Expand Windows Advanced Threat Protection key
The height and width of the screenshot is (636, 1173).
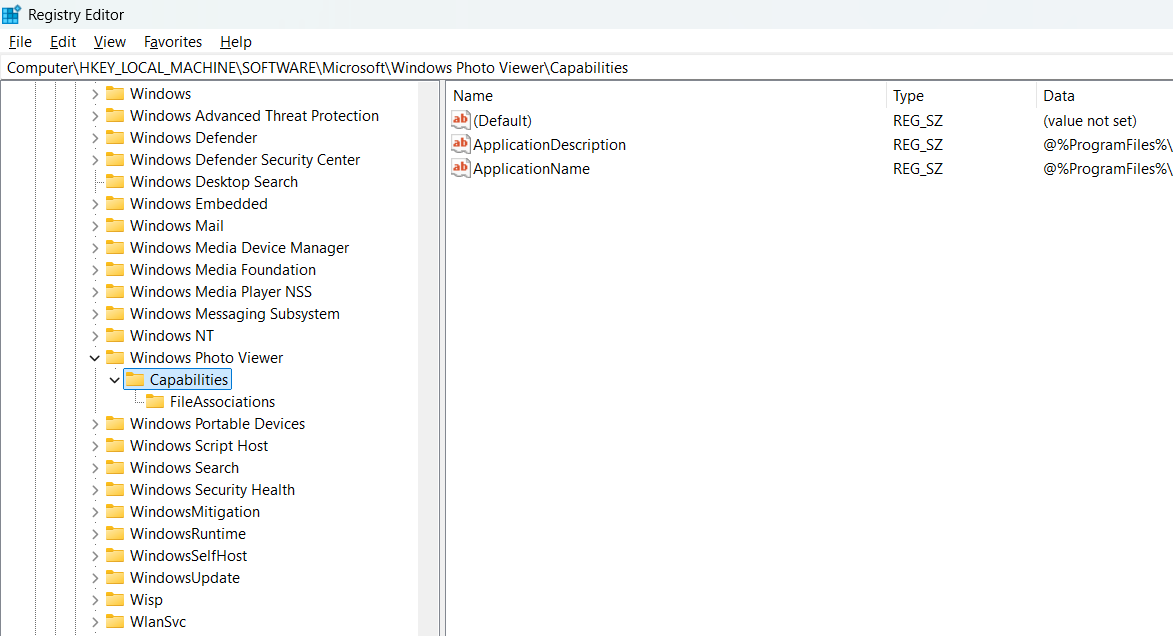pos(95,116)
